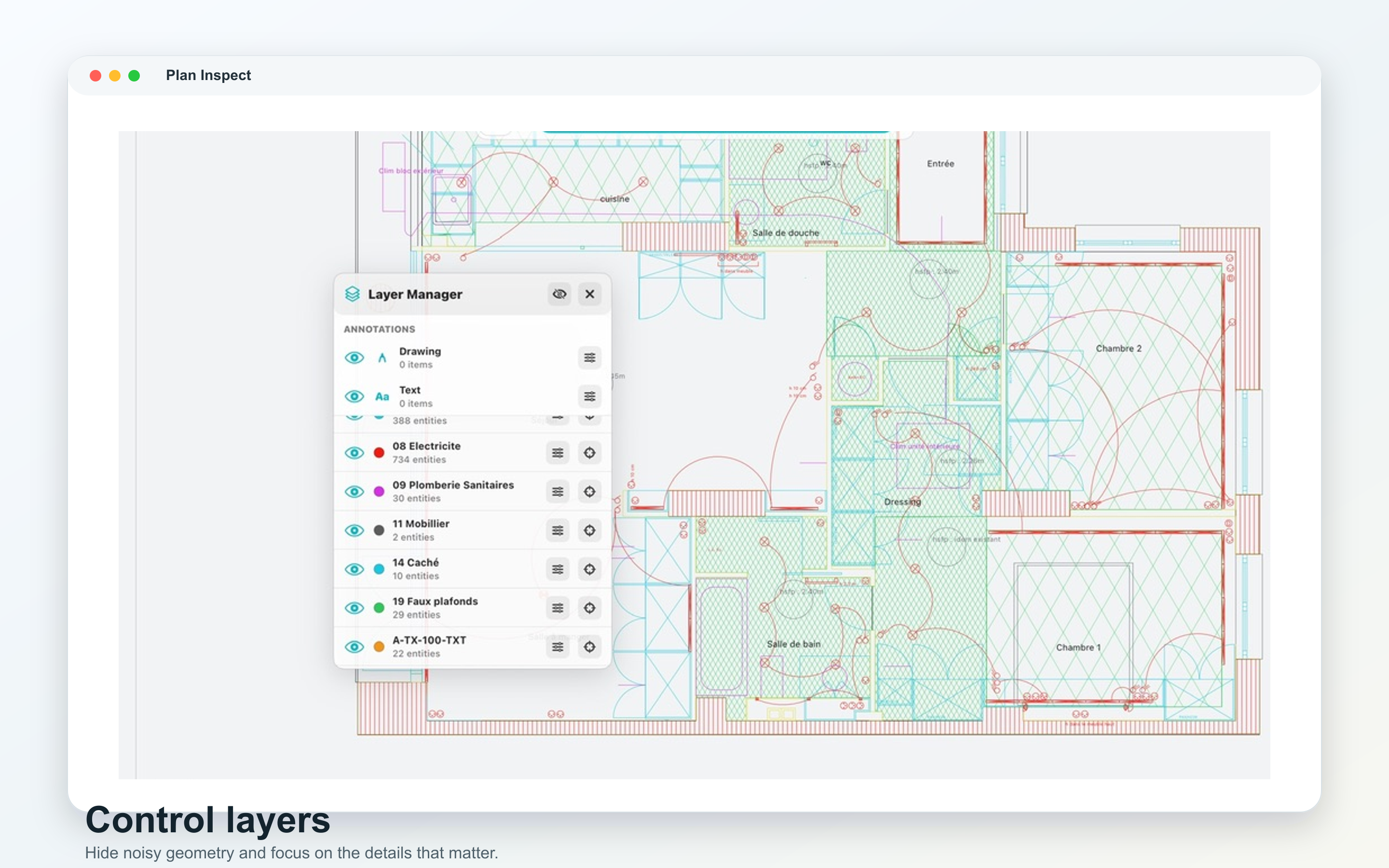Select the '19 Faux plafonds' layer name
1389x868 pixels.
click(x=435, y=601)
